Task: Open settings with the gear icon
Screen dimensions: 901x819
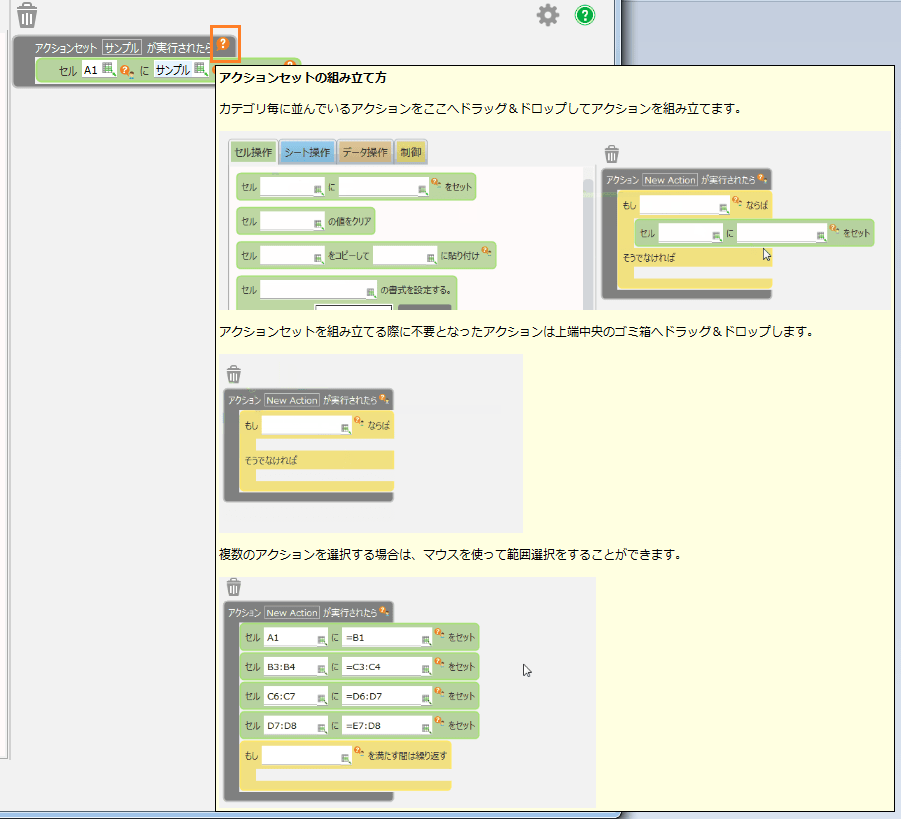Action: tap(547, 15)
